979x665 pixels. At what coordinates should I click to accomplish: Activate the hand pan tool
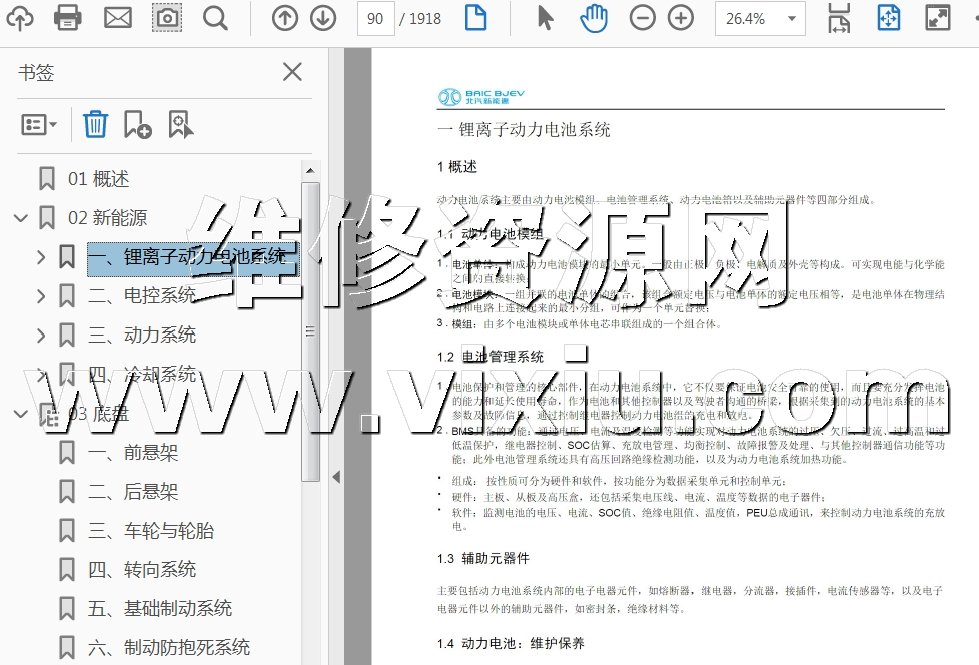[x=595, y=18]
